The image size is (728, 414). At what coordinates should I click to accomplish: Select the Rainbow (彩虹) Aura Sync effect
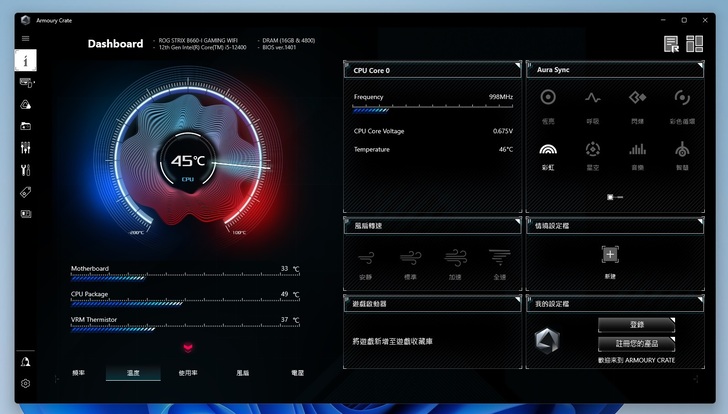click(548, 153)
